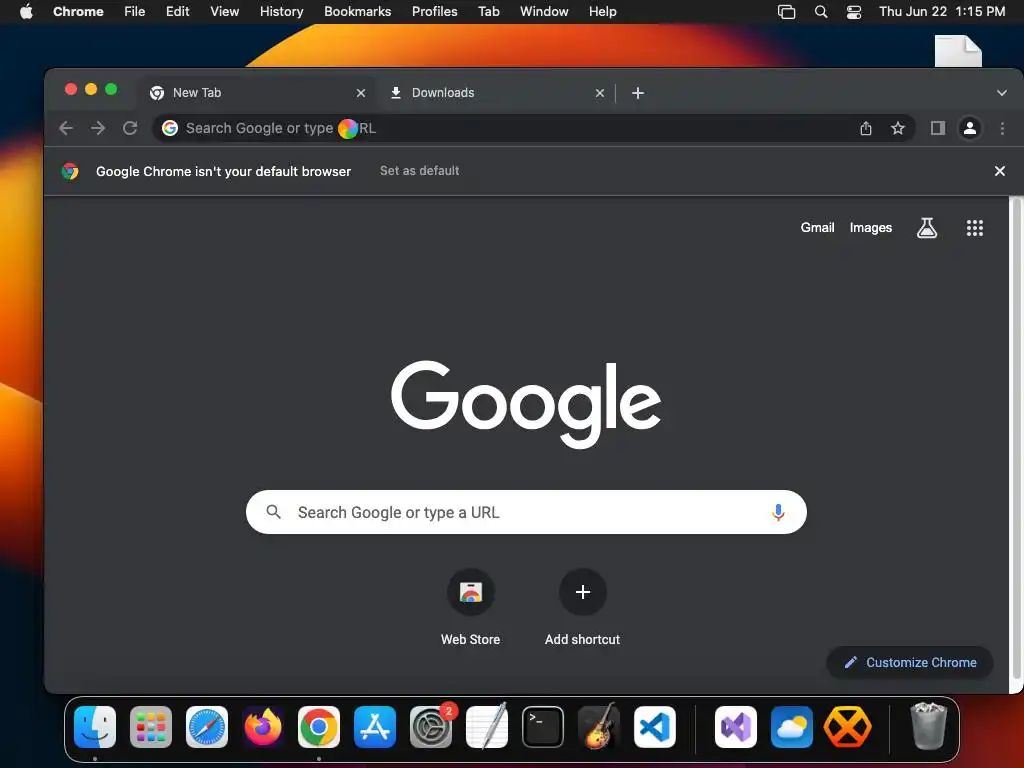This screenshot has width=1024, height=768.
Task: Open Control Center in menu bar
Action: (854, 11)
